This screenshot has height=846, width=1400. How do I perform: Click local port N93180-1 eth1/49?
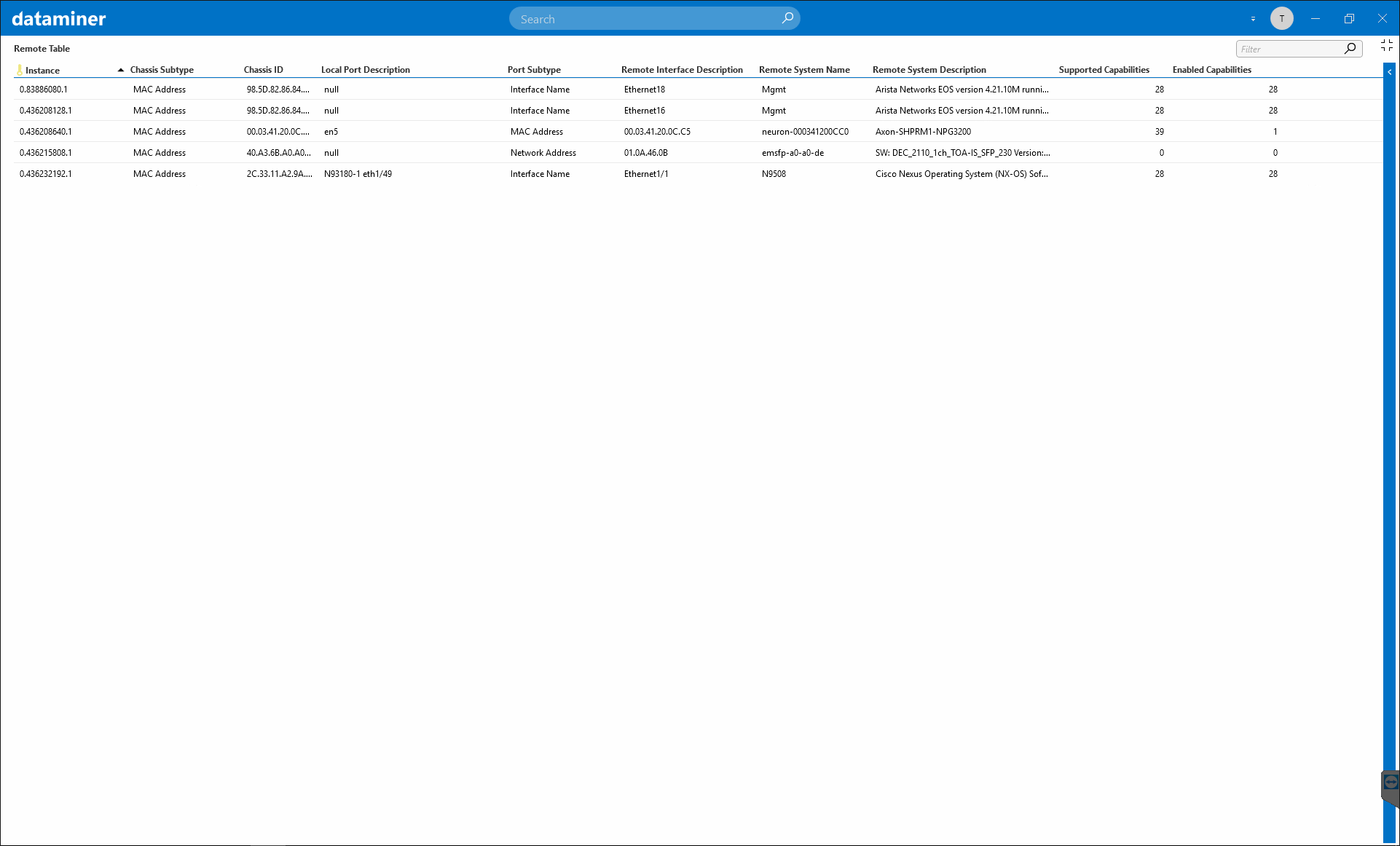coord(358,174)
